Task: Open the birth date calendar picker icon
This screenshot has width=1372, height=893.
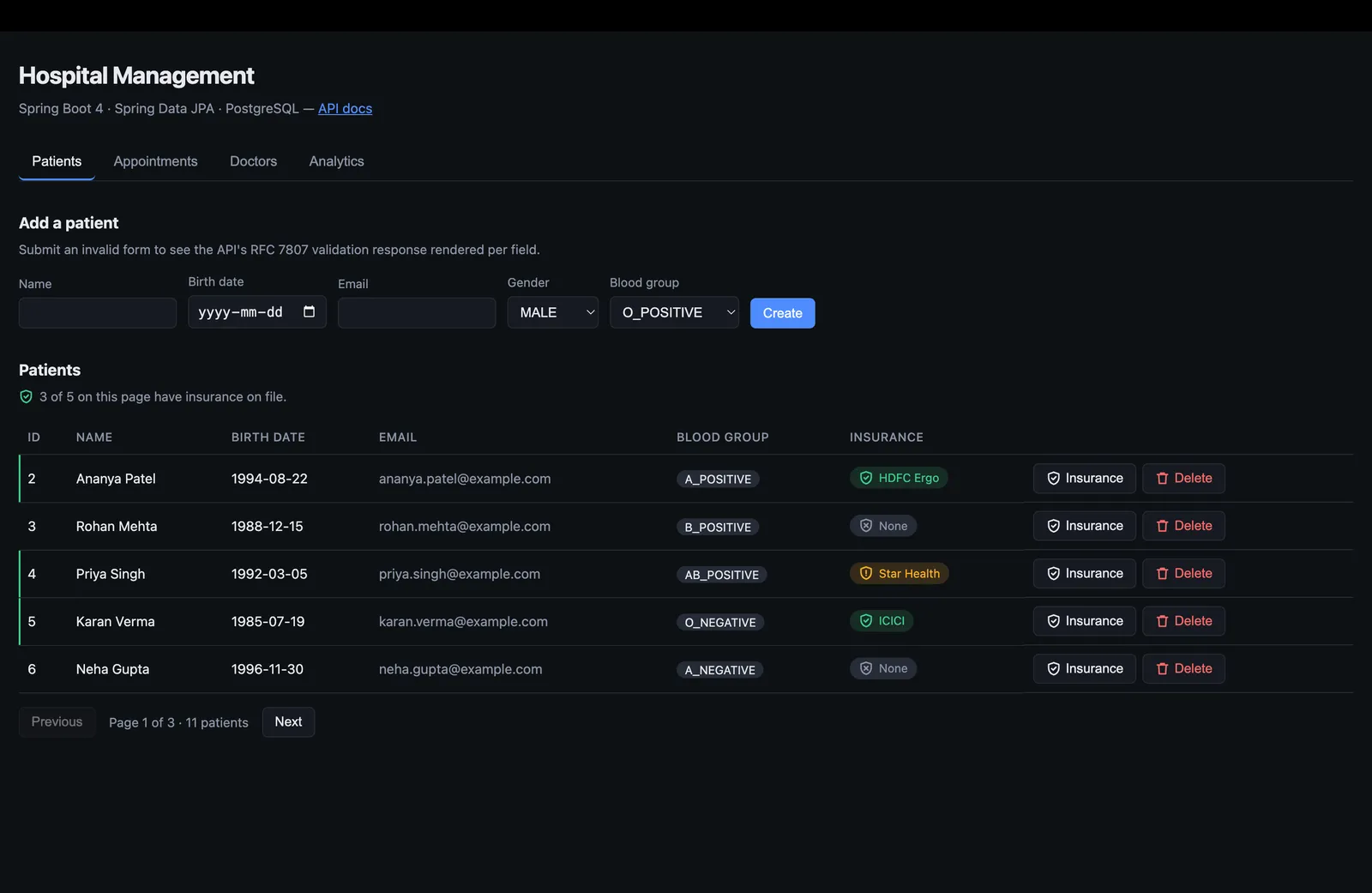Action: (x=310, y=312)
